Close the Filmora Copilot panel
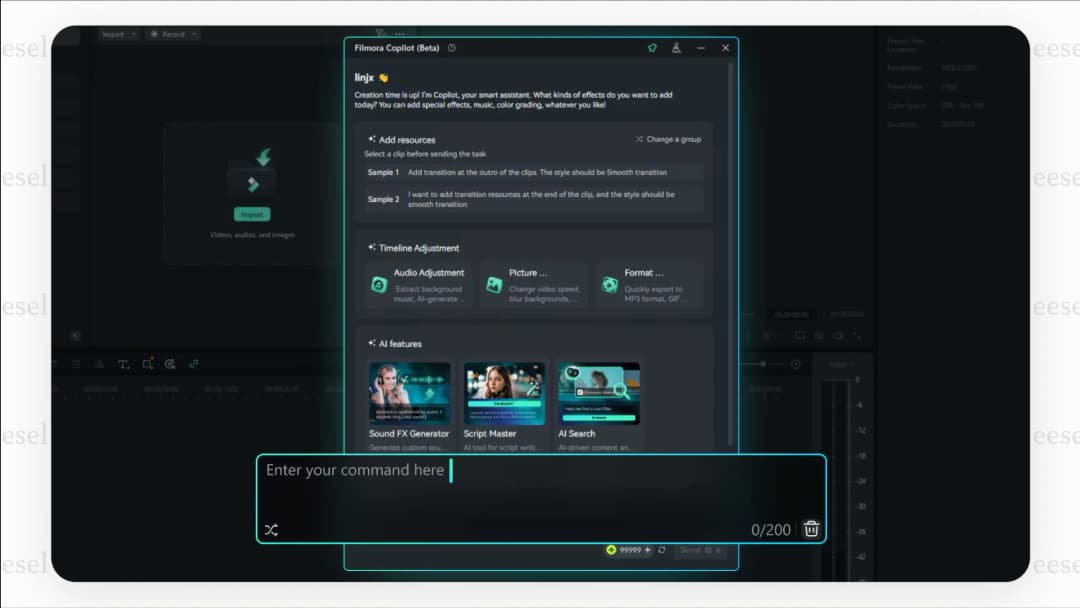This screenshot has width=1080, height=608. [725, 48]
